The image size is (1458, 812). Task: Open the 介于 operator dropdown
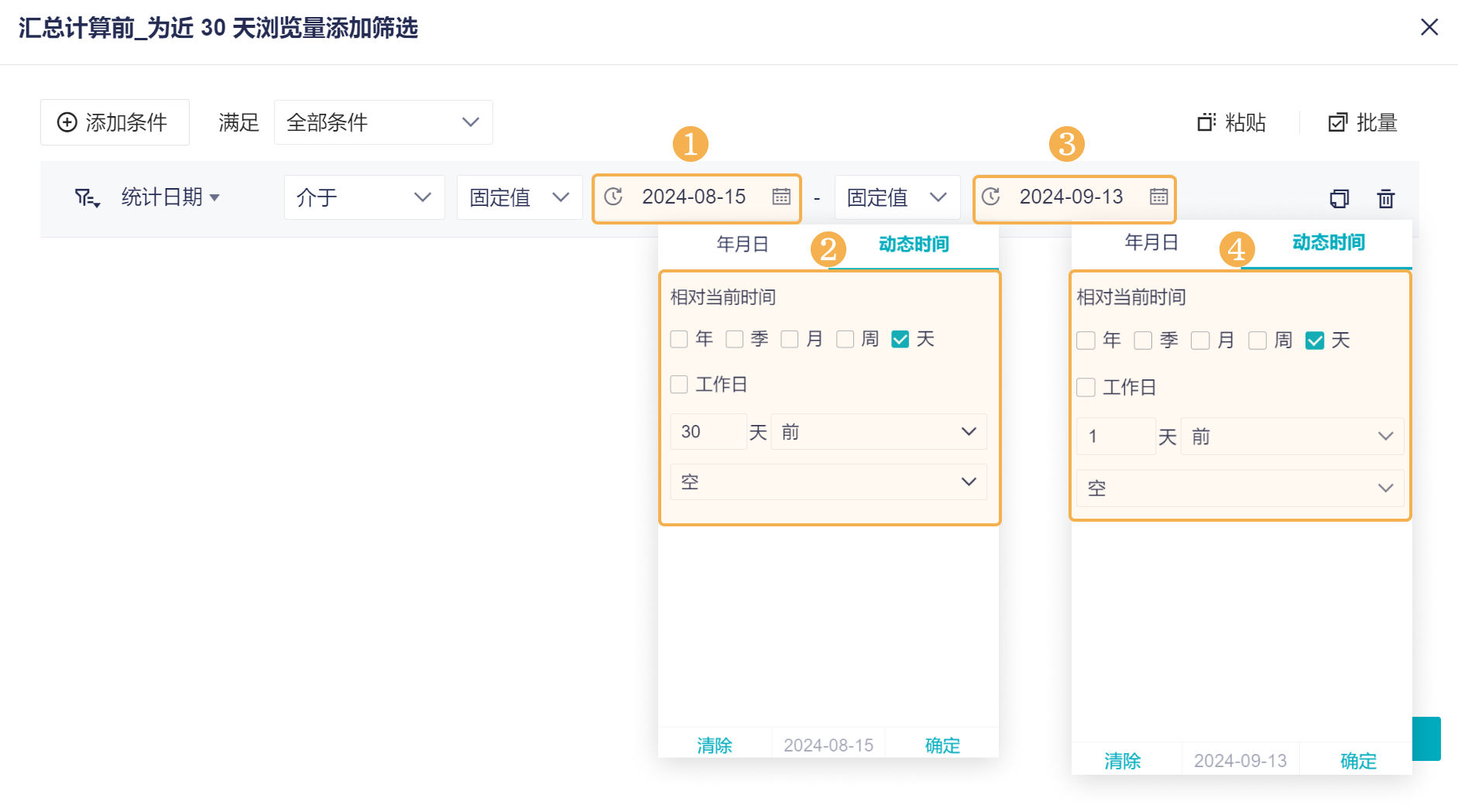364,197
